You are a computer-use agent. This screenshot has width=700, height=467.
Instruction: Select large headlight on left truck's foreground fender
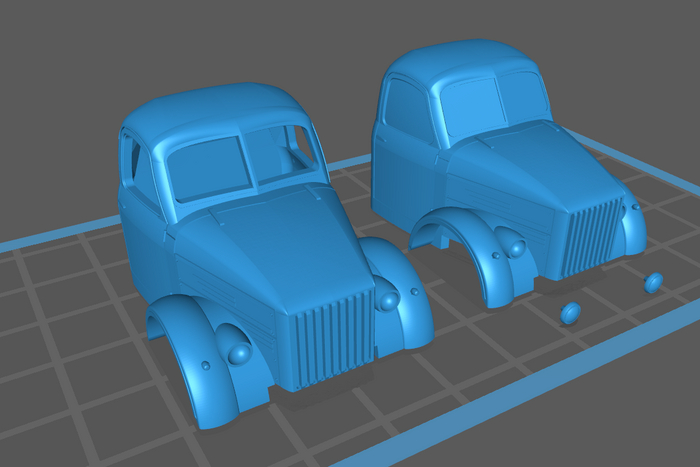pos(239,352)
